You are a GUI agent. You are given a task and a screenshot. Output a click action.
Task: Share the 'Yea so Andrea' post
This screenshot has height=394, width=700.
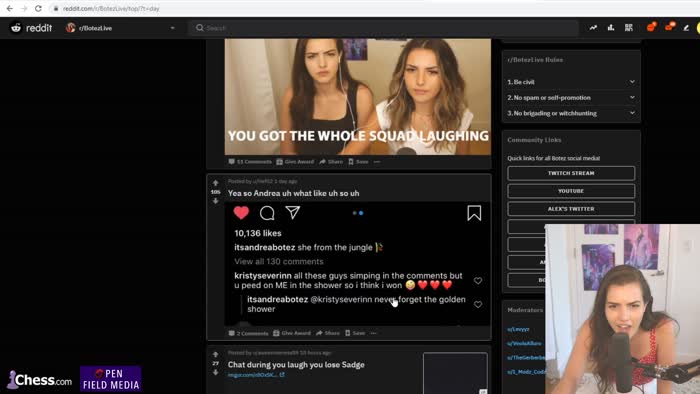coord(328,333)
